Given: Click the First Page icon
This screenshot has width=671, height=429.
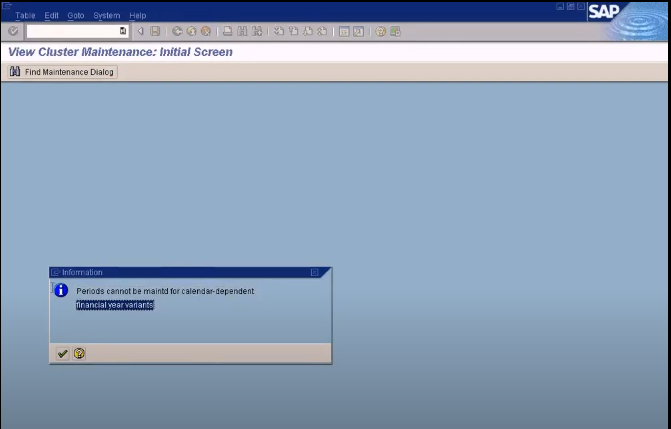Looking at the screenshot, I should pyautogui.click(x=279, y=31).
